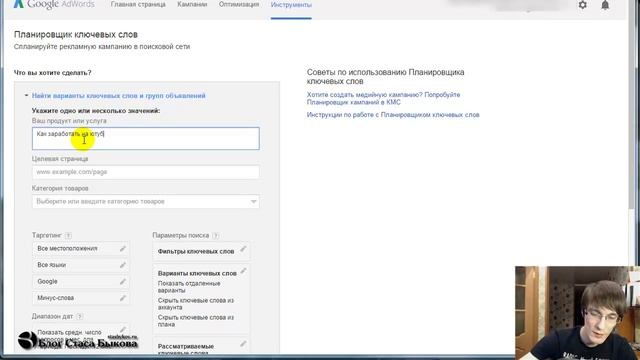Open the Главная страница tab

click(138, 4)
